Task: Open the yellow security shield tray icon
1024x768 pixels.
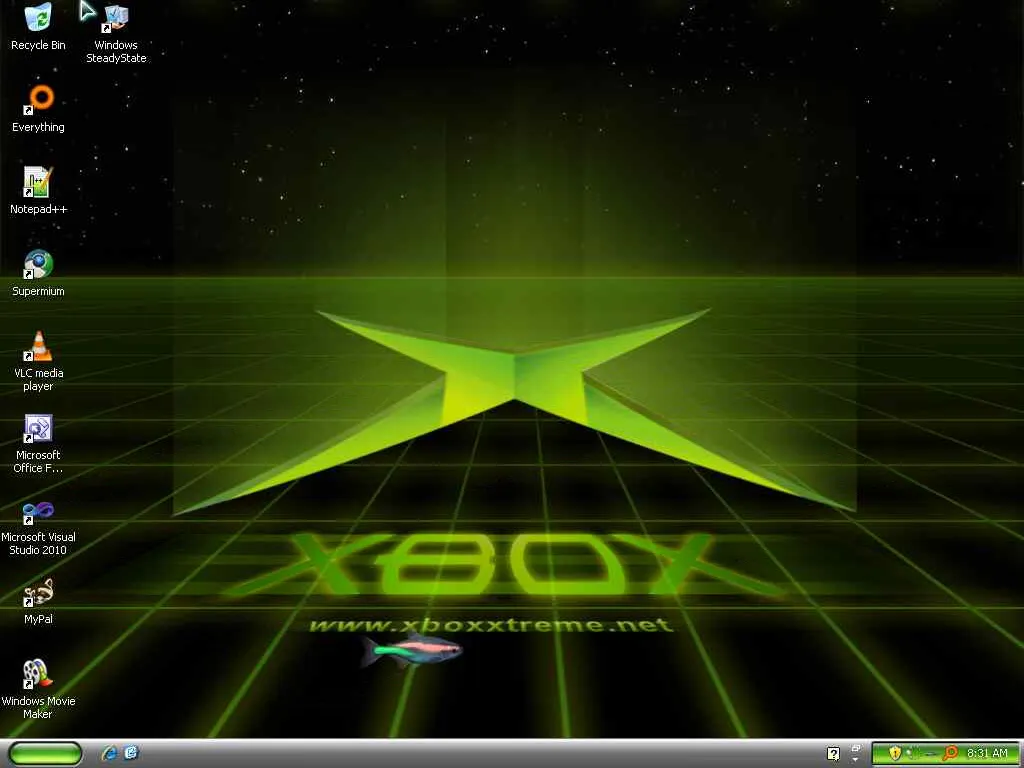Action: pyautogui.click(x=895, y=753)
